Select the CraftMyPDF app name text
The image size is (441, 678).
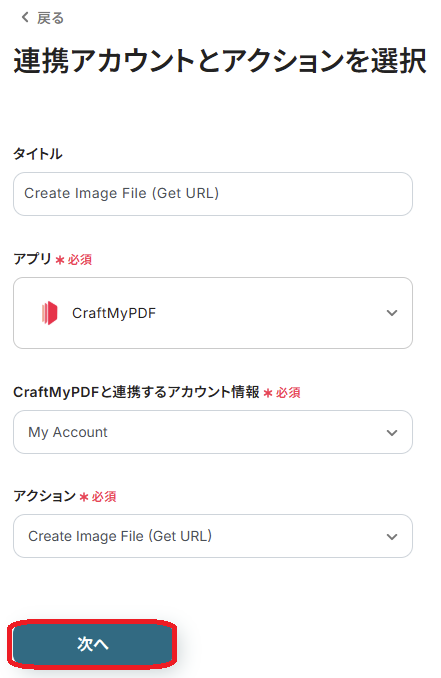point(114,313)
